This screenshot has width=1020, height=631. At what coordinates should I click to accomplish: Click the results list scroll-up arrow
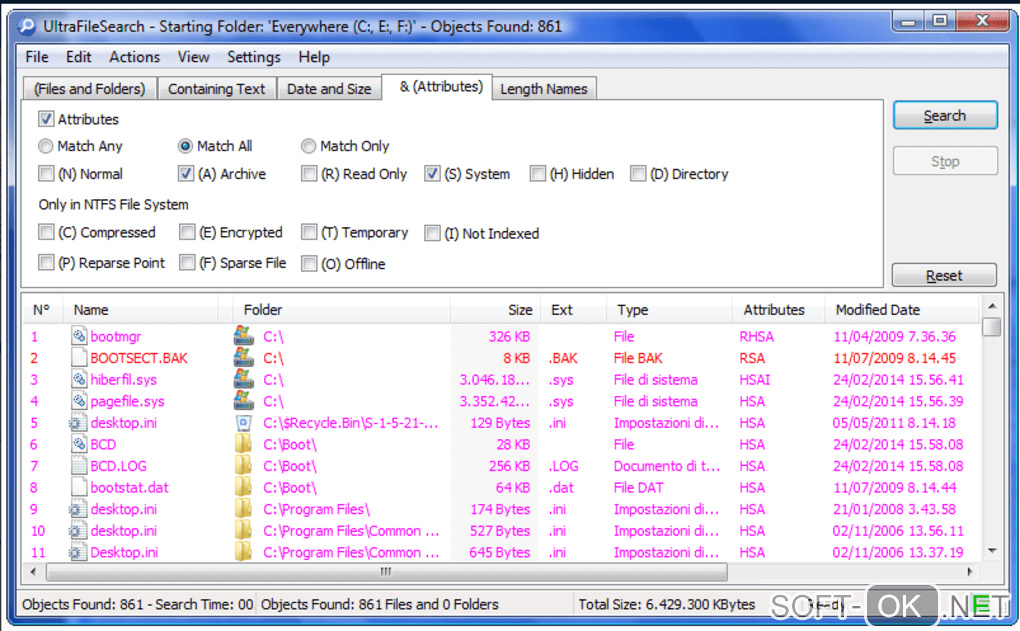991,305
